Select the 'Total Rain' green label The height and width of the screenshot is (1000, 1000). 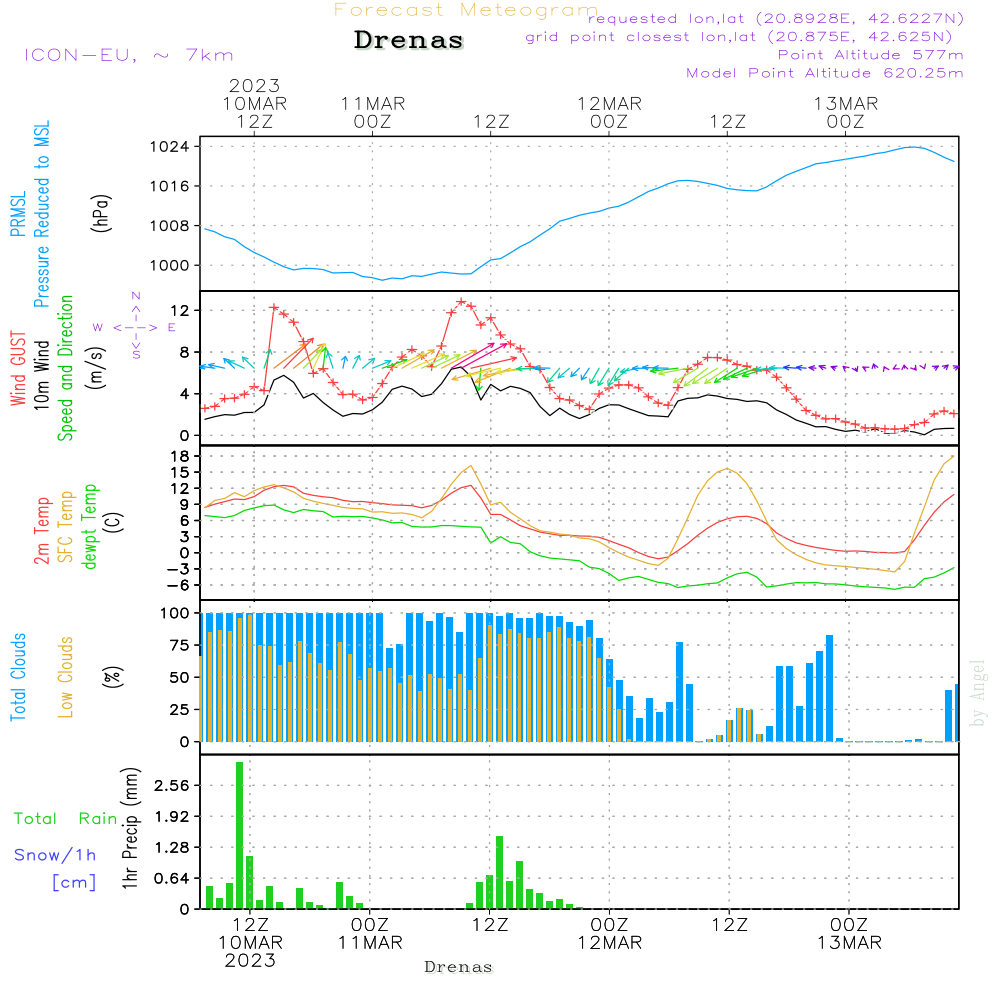click(65, 819)
